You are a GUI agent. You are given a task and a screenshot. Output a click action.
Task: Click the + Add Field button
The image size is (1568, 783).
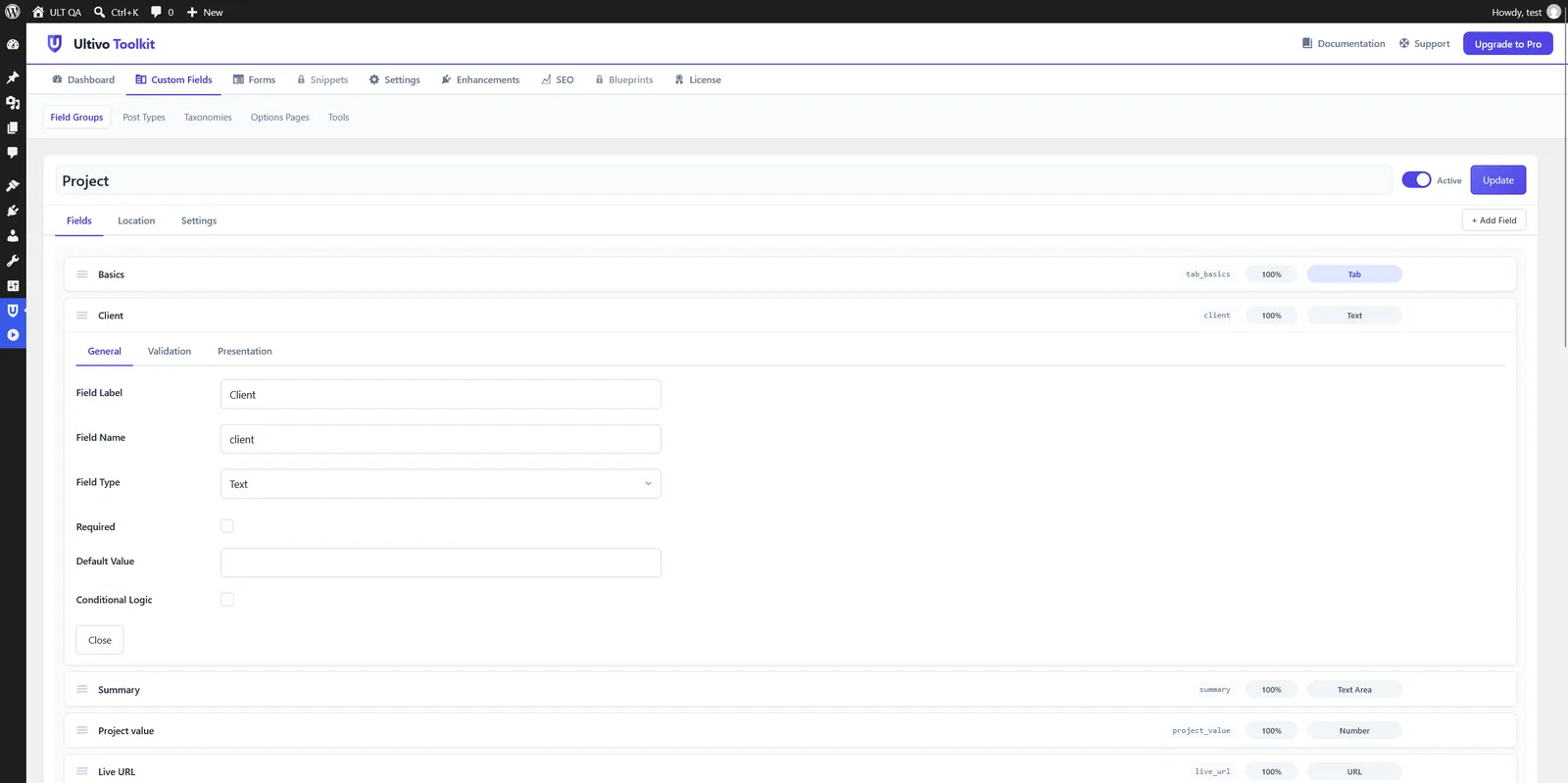point(1494,220)
